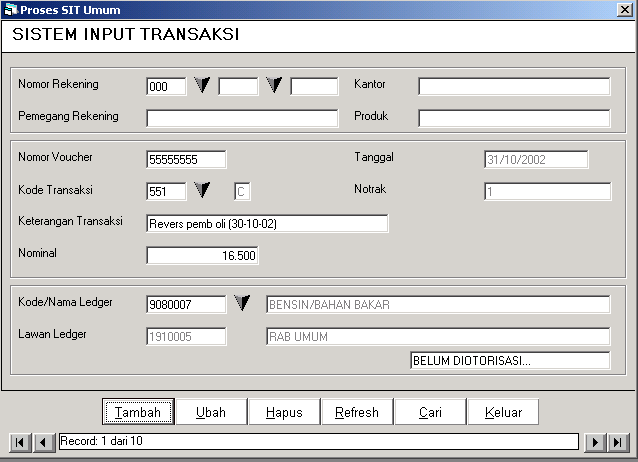Image resolution: width=638 pixels, height=462 pixels.
Task: Click the Kantor input field
Action: click(x=514, y=86)
